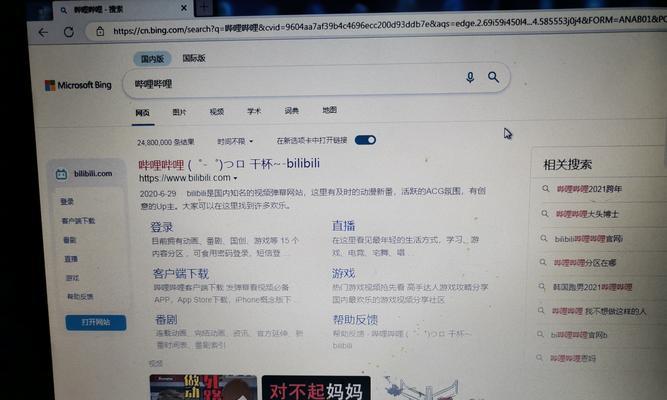667x400 pixels.
Task: Click the microphone voice search icon
Action: (x=470, y=77)
